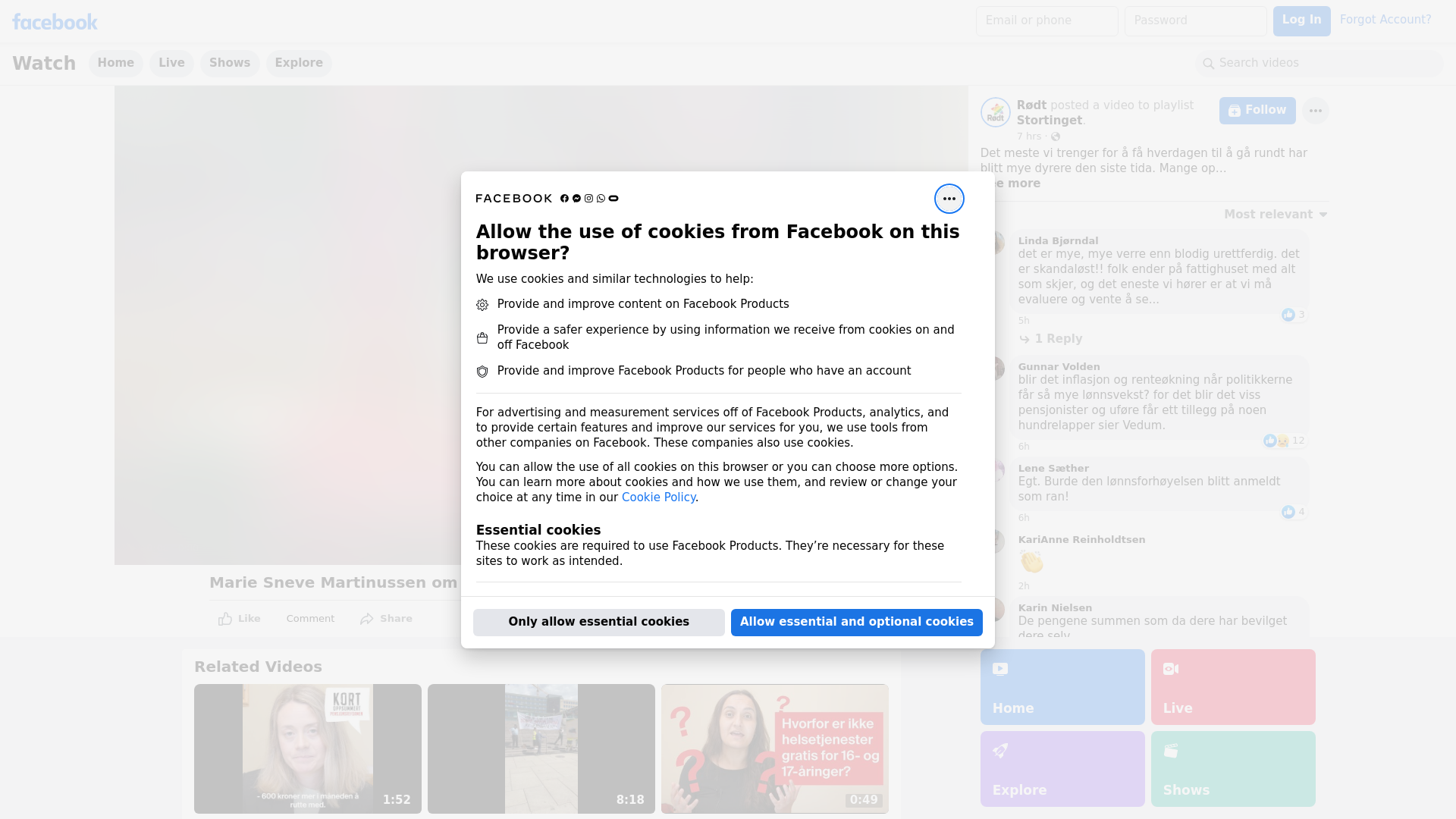The width and height of the screenshot is (1456, 819).
Task: Open the Live tile with camera icon
Action: click(x=1232, y=686)
